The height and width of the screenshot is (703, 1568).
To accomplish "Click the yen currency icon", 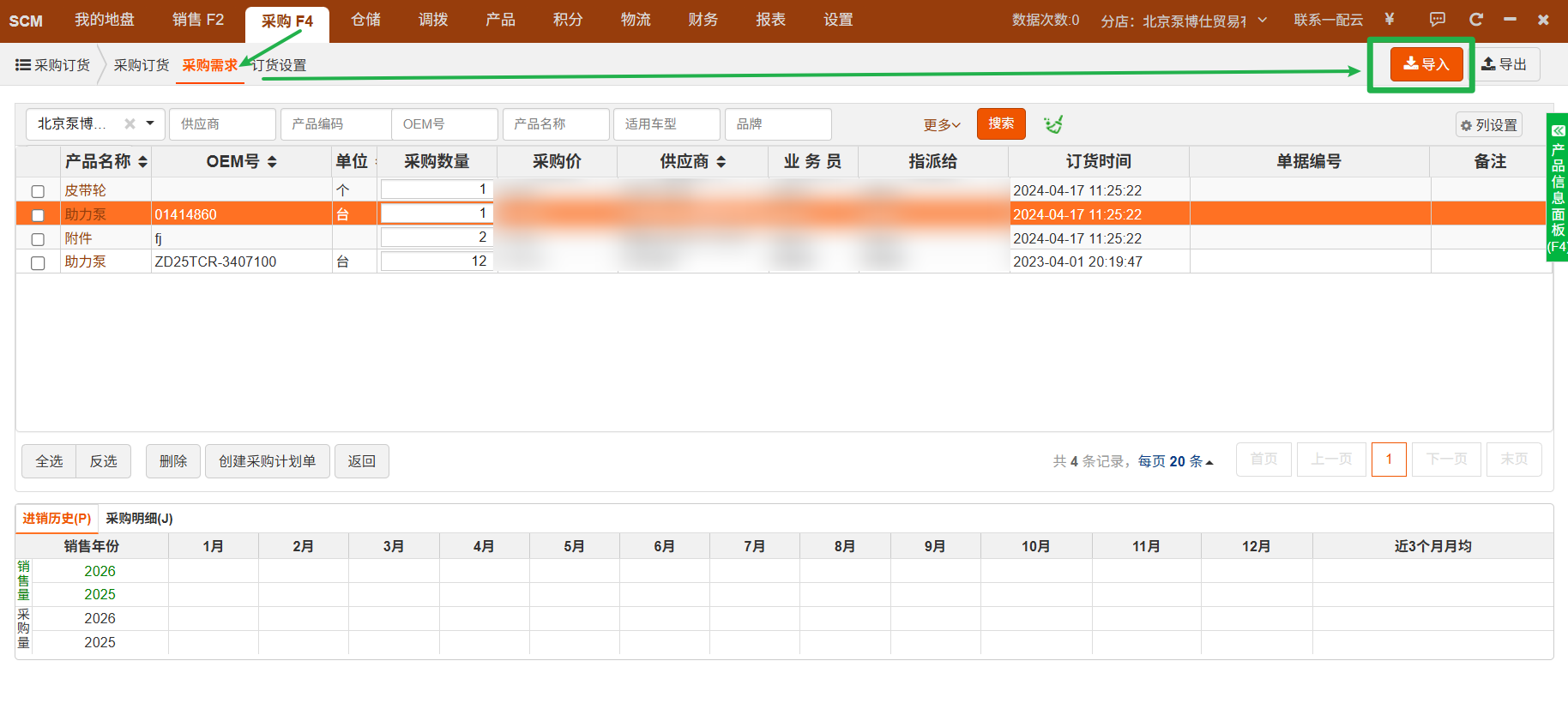I will click(x=1390, y=19).
